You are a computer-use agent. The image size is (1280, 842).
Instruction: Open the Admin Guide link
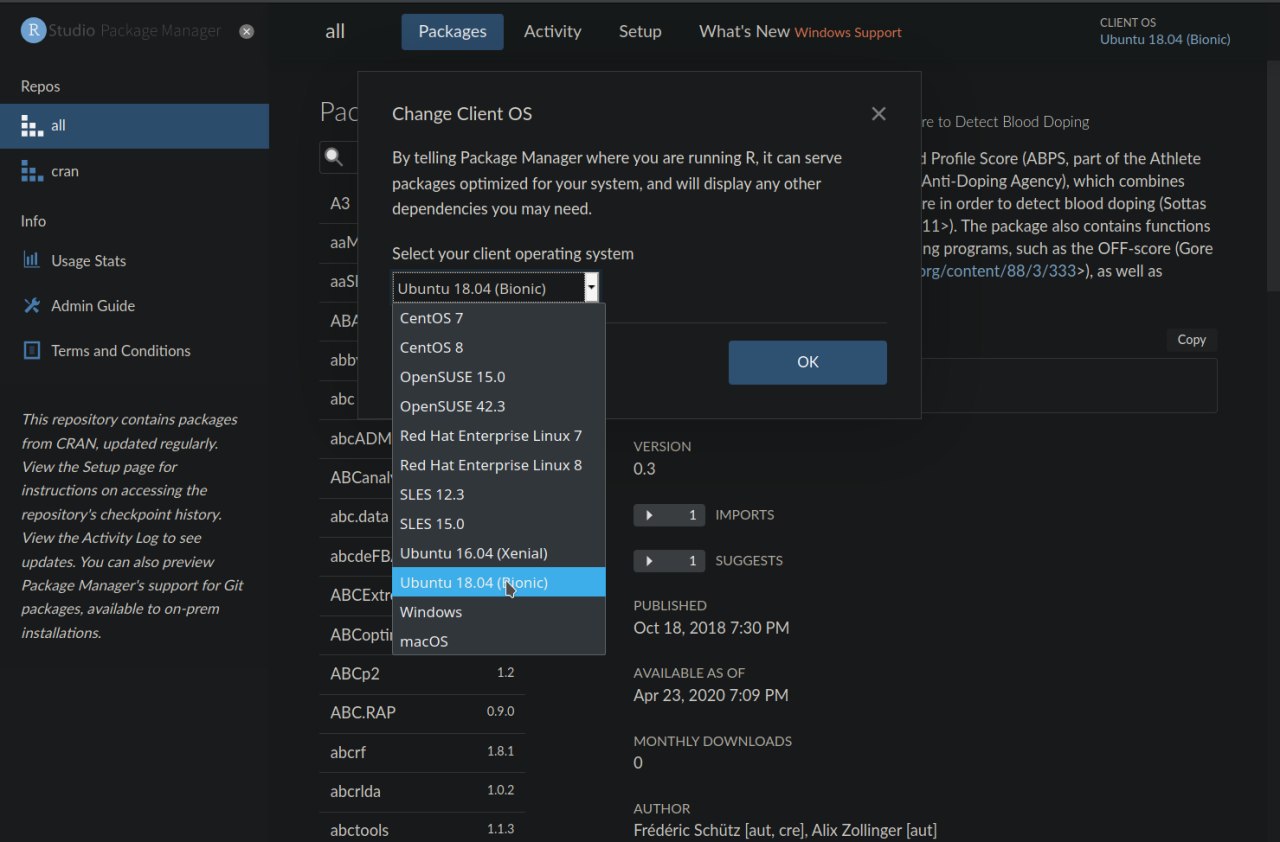(93, 305)
